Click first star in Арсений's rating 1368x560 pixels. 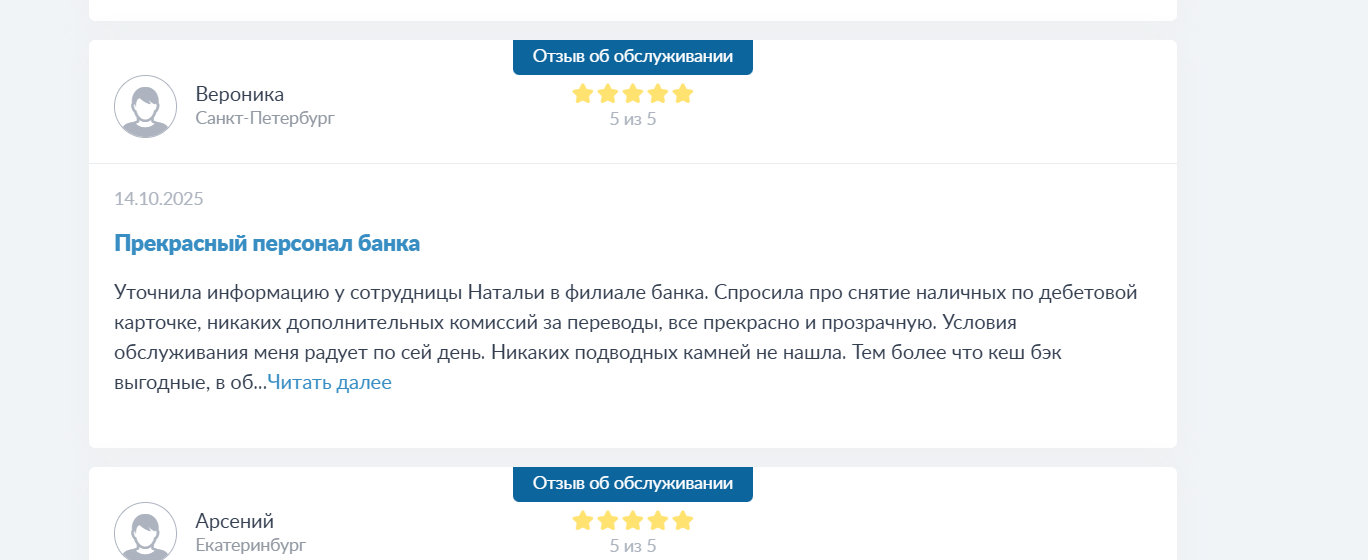(583, 521)
